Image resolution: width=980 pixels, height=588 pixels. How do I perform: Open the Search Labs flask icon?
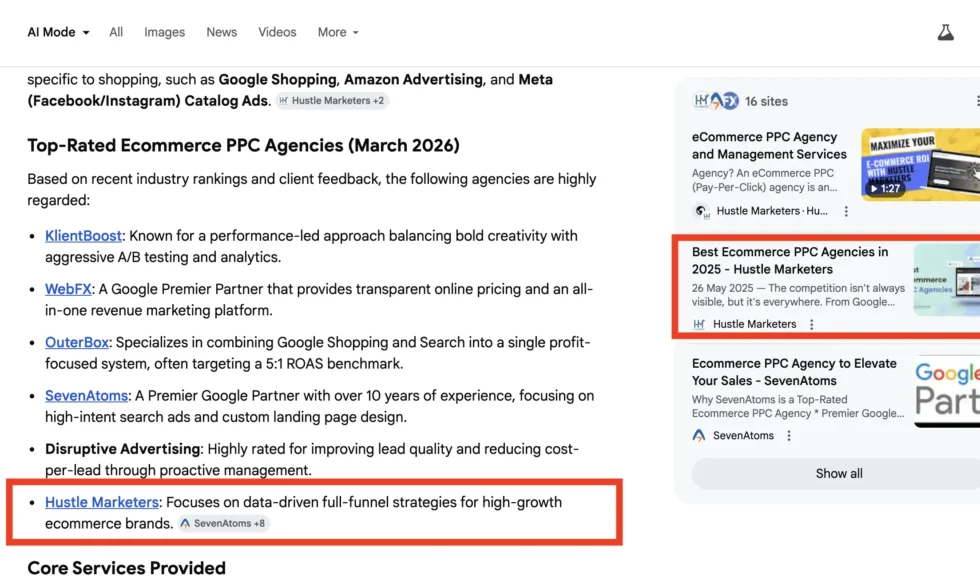coord(946,31)
